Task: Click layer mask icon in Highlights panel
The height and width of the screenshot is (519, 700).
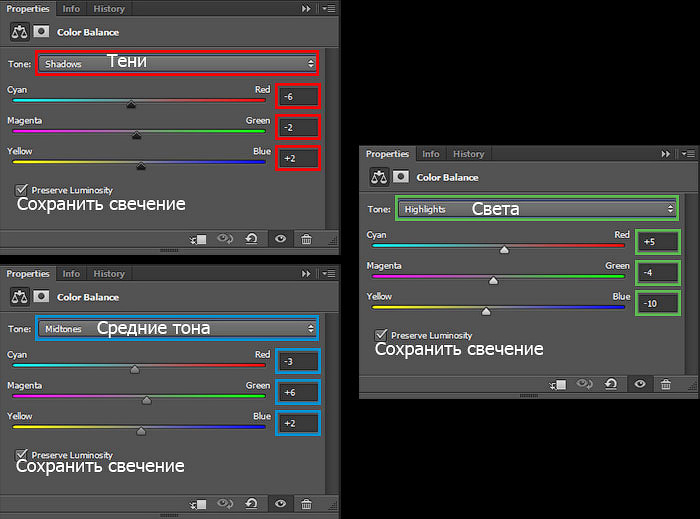Action: (401, 177)
